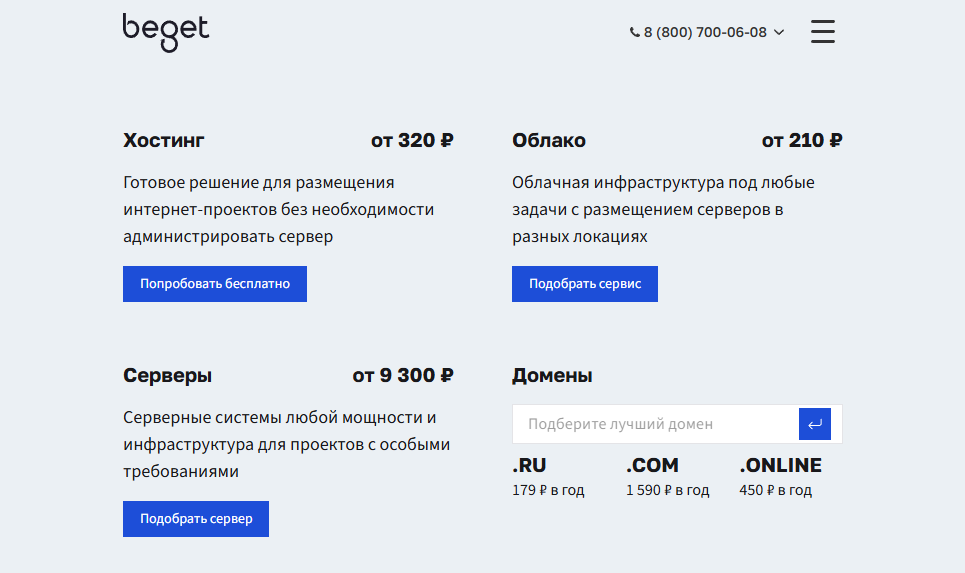This screenshot has width=965, height=573.
Task: Click the Облако price "от 210 ₽"
Action: tap(801, 140)
